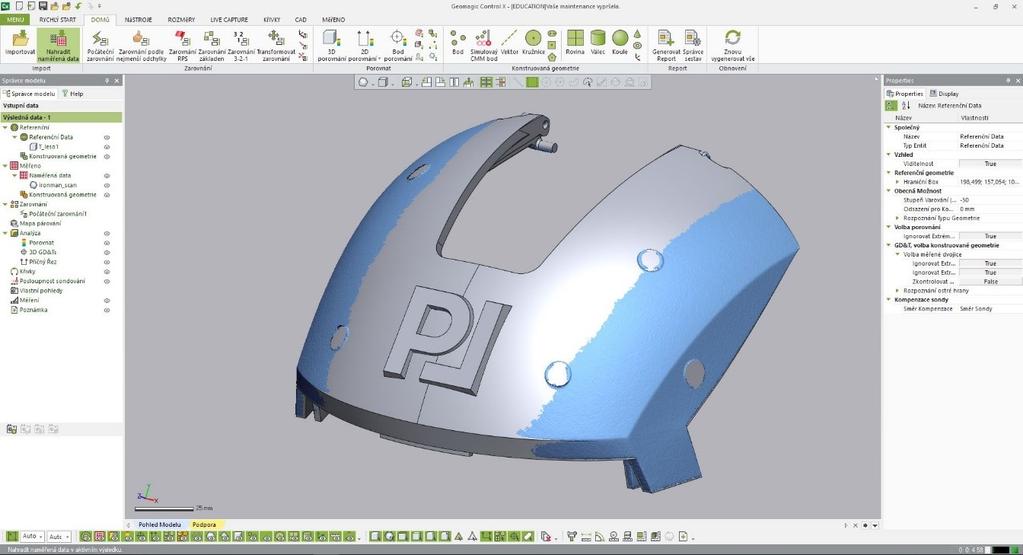This screenshot has width=1023, height=555.
Task: Collapse the Referenční Data node
Action: point(15,137)
